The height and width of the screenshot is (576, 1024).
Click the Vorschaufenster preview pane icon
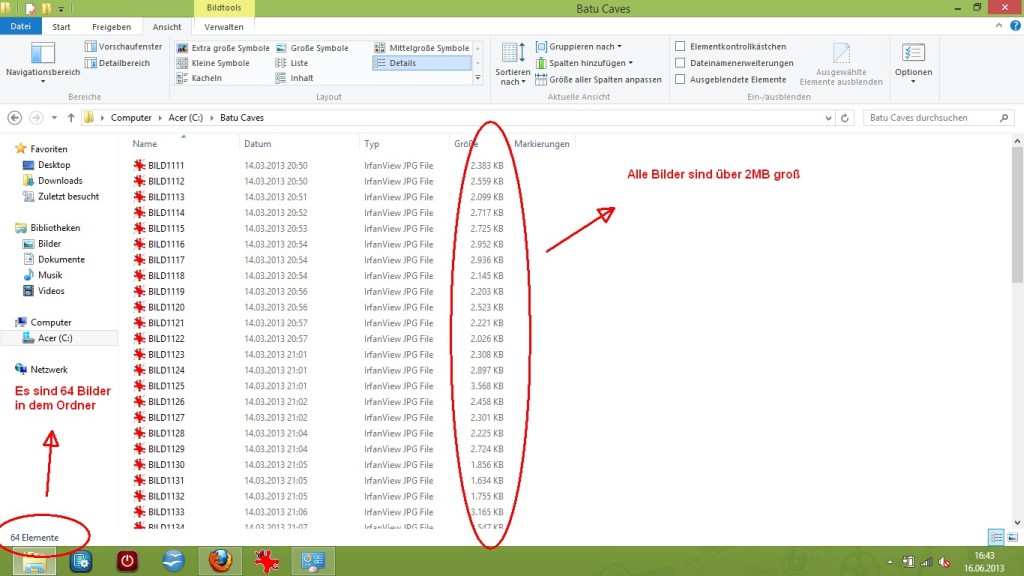91,47
